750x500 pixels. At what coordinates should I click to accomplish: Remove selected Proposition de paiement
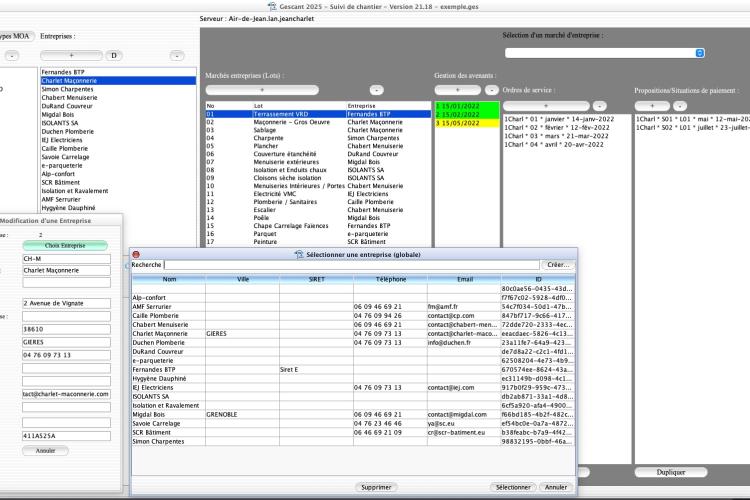pos(680,106)
